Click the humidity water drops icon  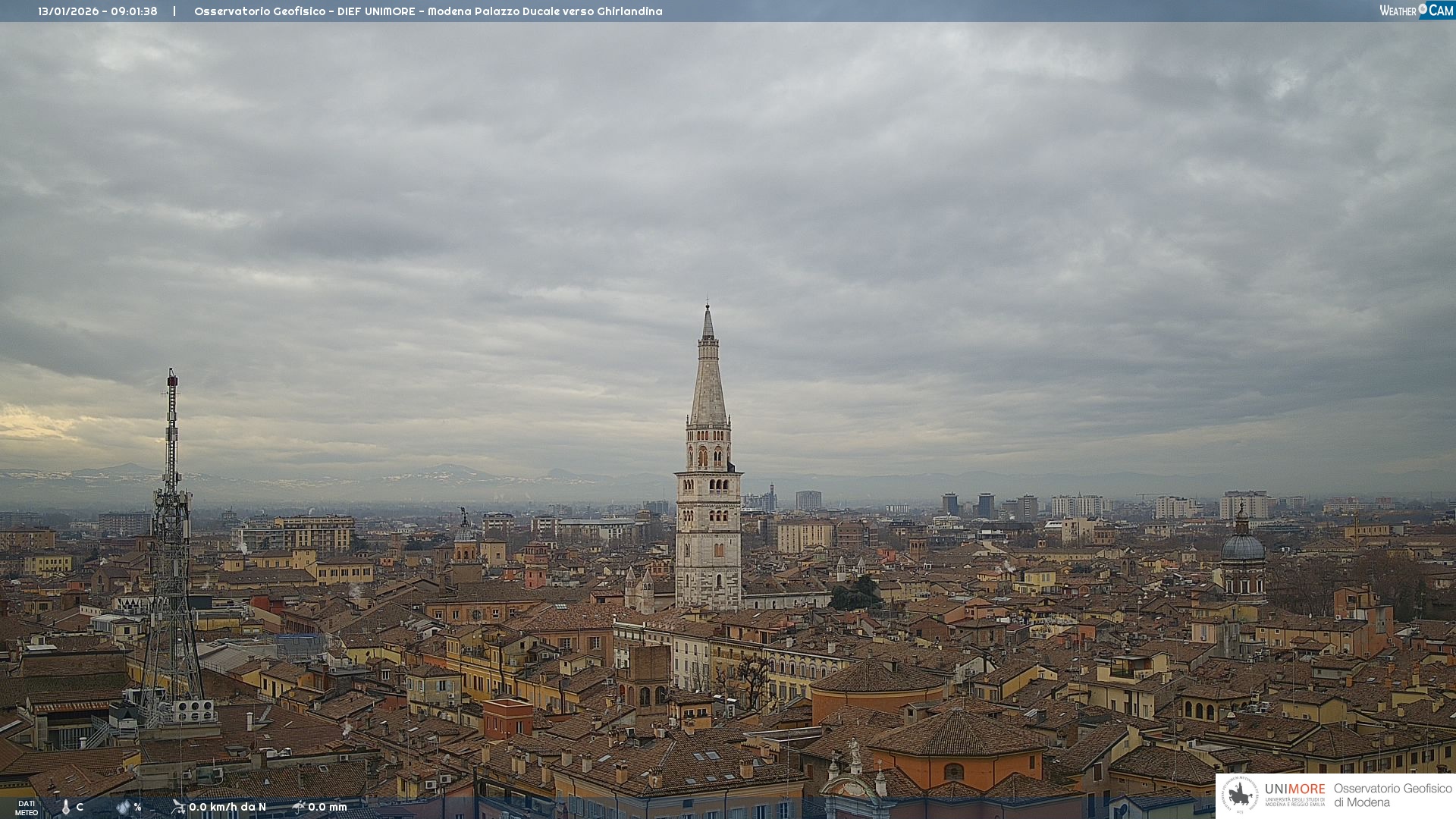click(x=123, y=807)
